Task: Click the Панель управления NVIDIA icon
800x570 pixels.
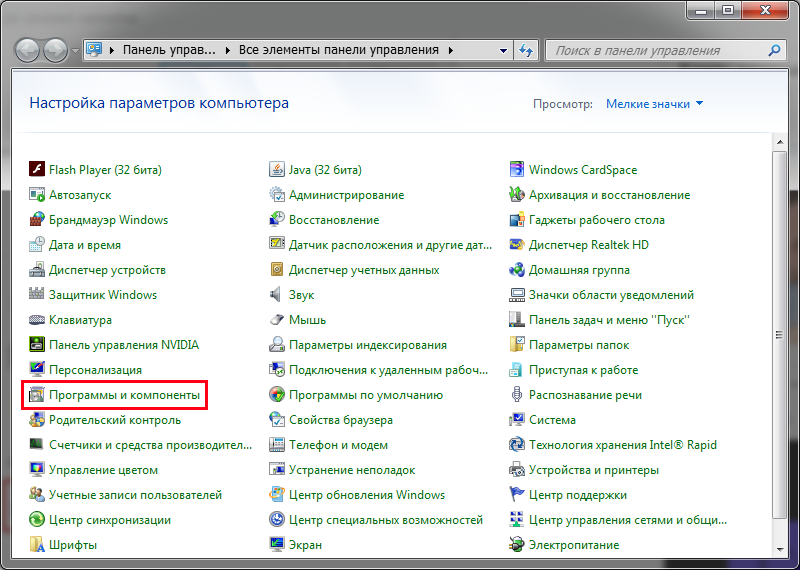Action: [37, 344]
